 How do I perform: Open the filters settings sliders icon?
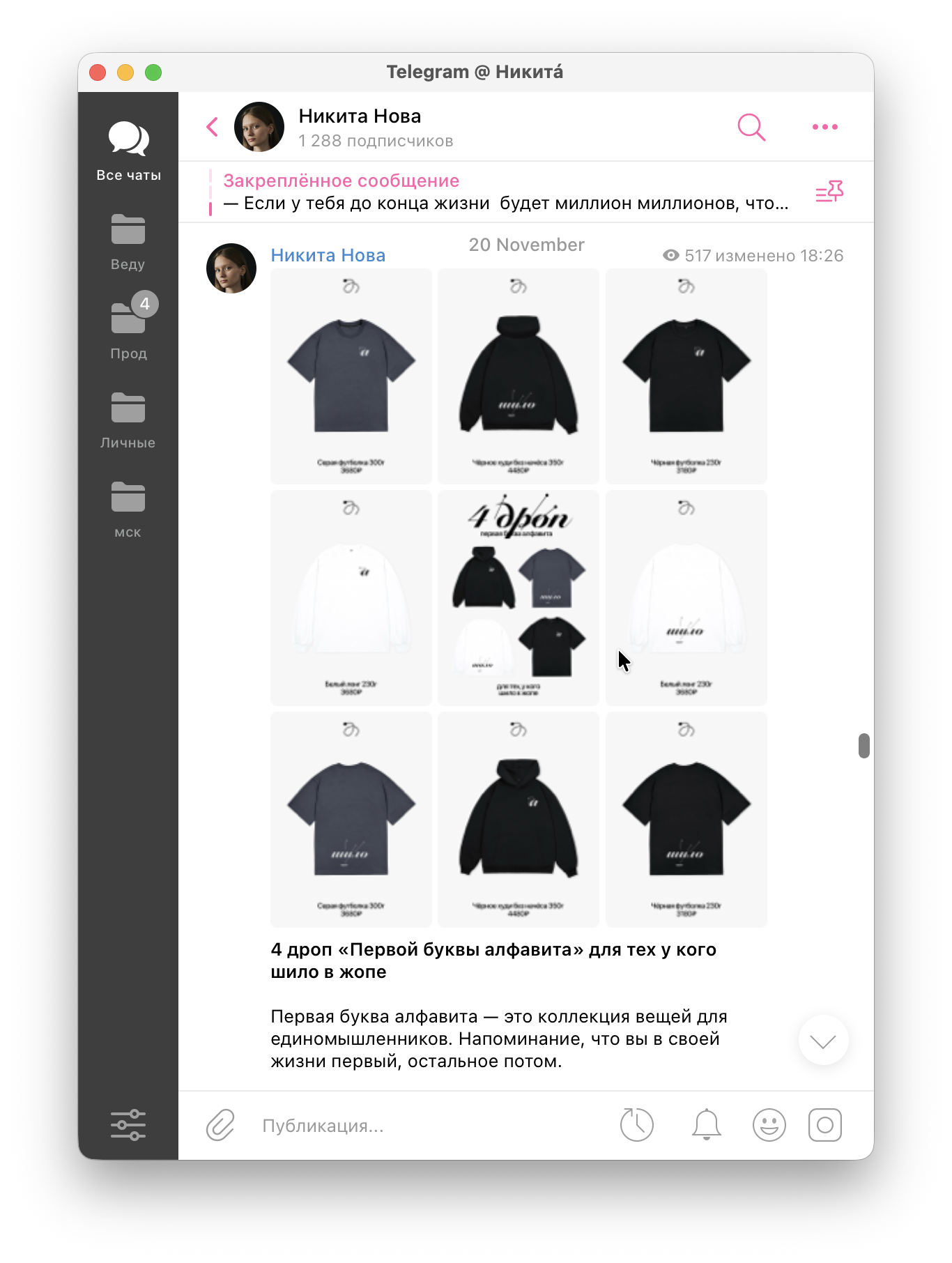(128, 1125)
